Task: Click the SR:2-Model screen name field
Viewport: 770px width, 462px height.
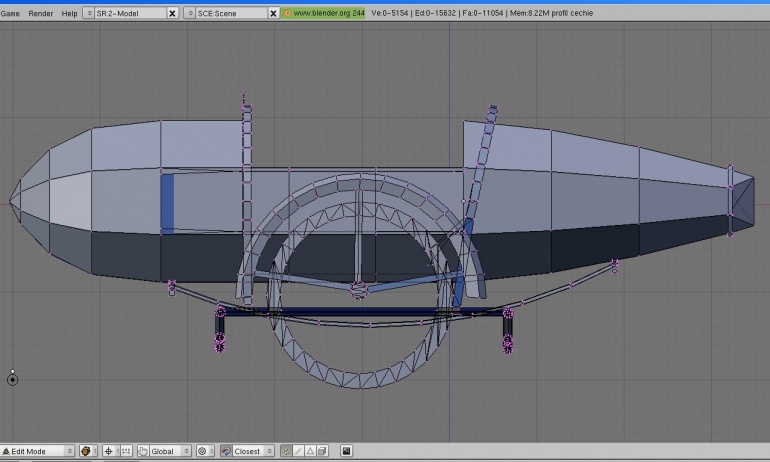Action: click(x=131, y=13)
